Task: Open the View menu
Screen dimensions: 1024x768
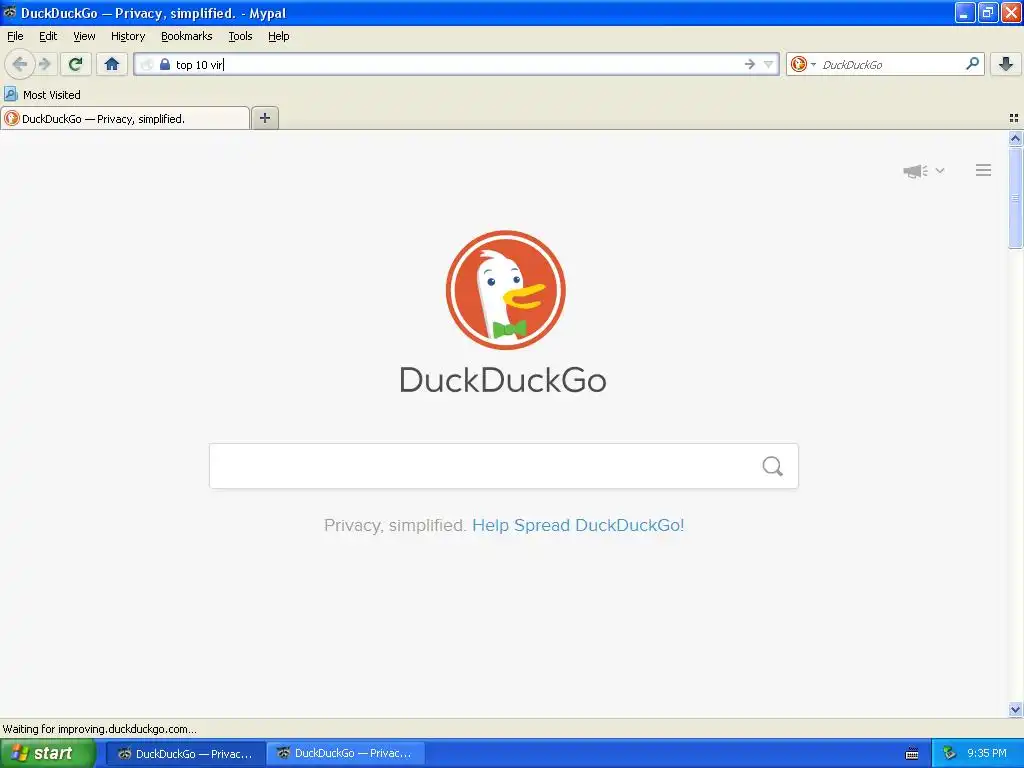Action: point(84,36)
